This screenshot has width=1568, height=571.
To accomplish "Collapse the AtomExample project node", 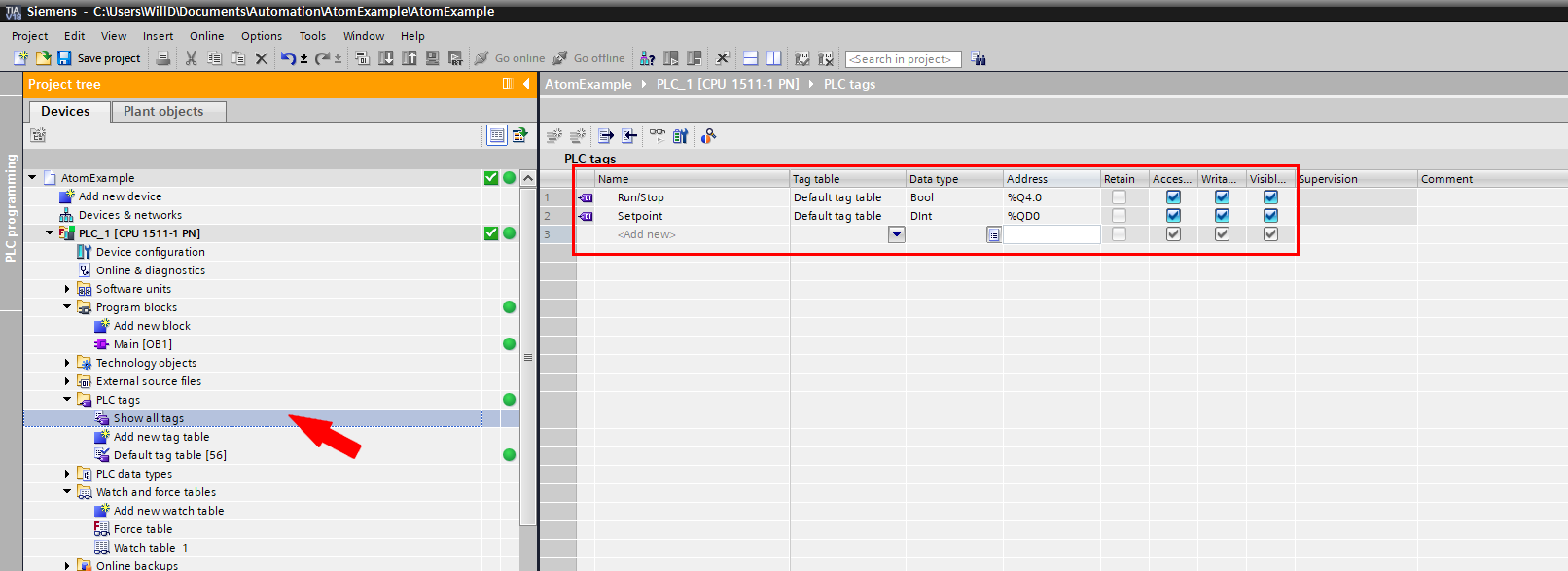I will [x=32, y=178].
